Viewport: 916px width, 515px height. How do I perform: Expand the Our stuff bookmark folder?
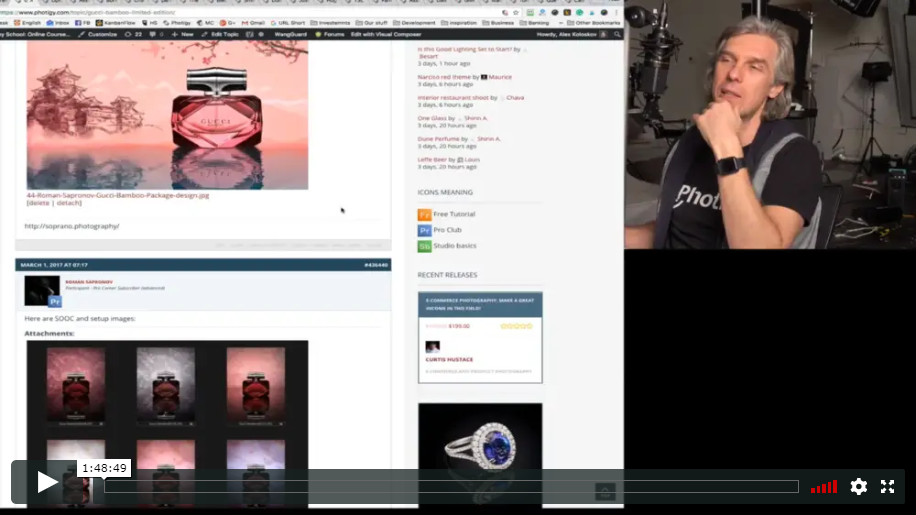pos(372,23)
